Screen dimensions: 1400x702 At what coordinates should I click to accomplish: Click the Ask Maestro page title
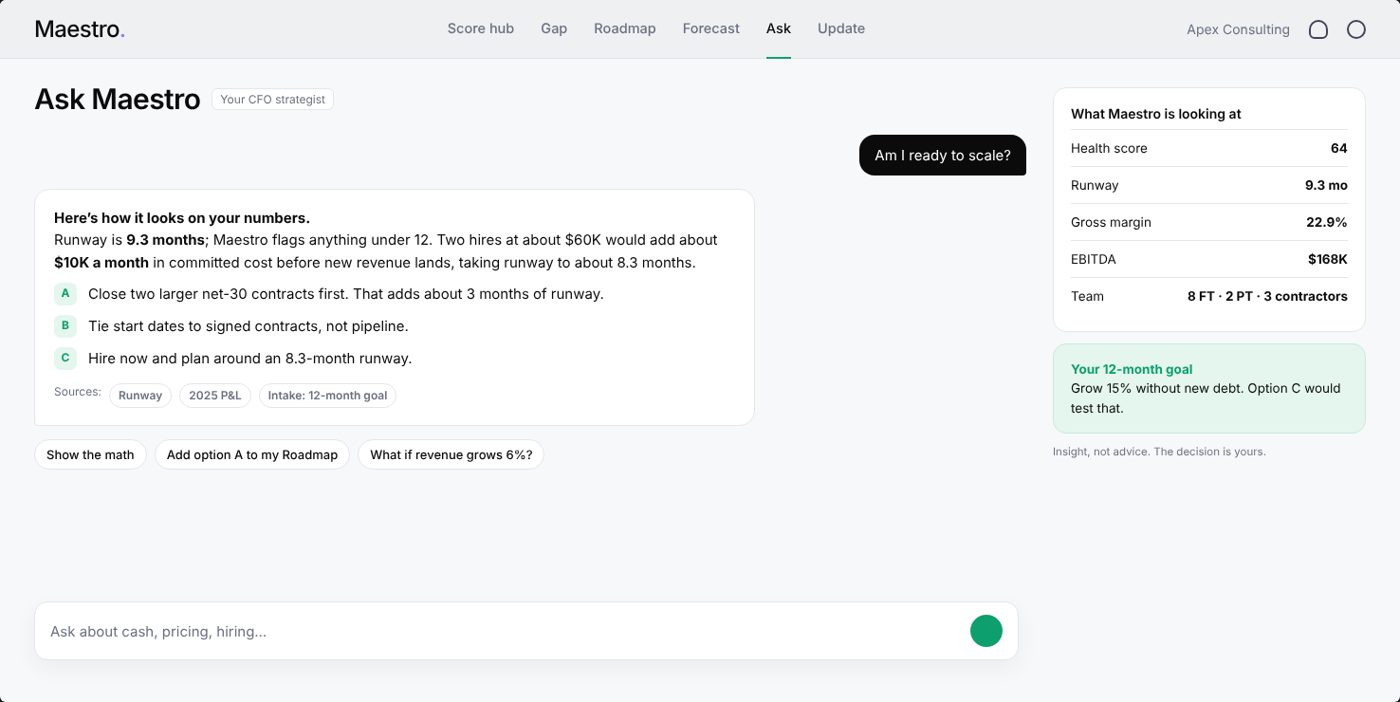(x=117, y=99)
